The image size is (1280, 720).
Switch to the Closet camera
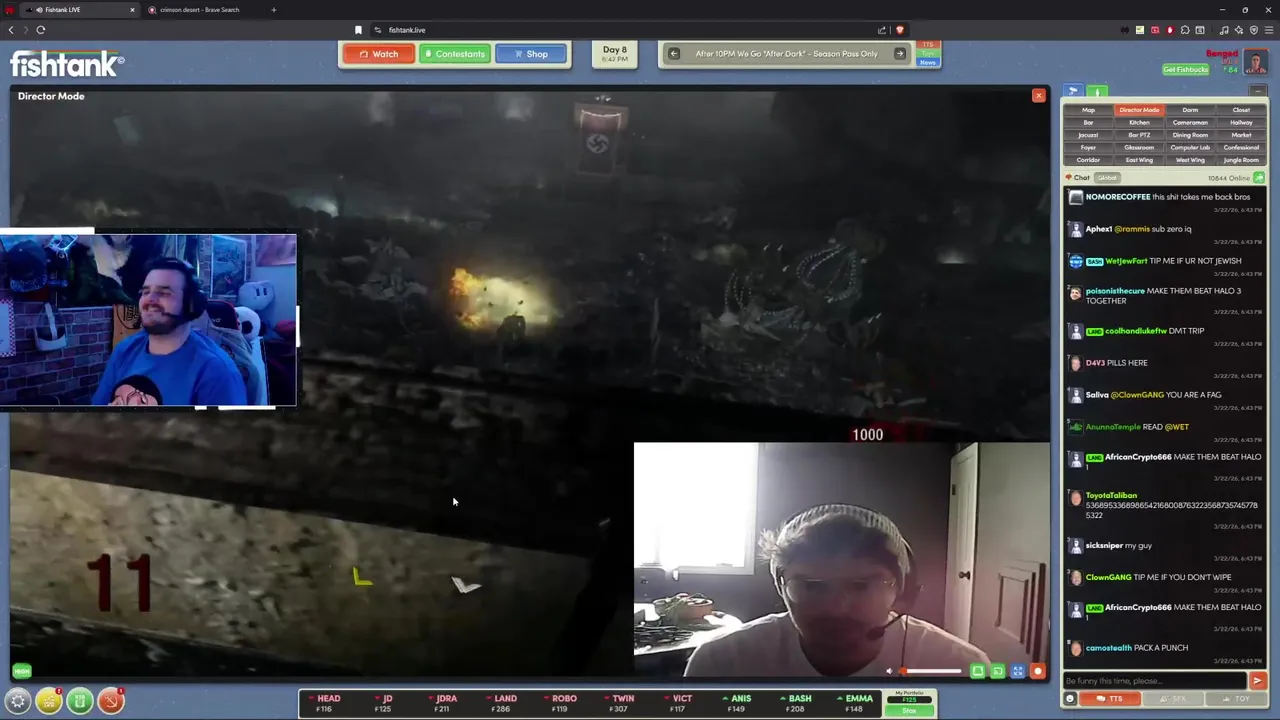tap(1241, 110)
